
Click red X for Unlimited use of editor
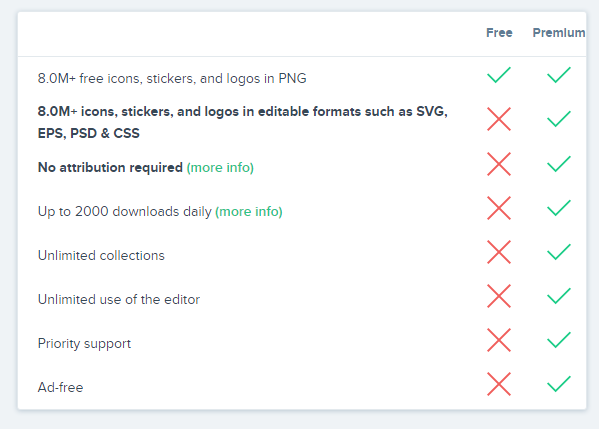click(499, 296)
